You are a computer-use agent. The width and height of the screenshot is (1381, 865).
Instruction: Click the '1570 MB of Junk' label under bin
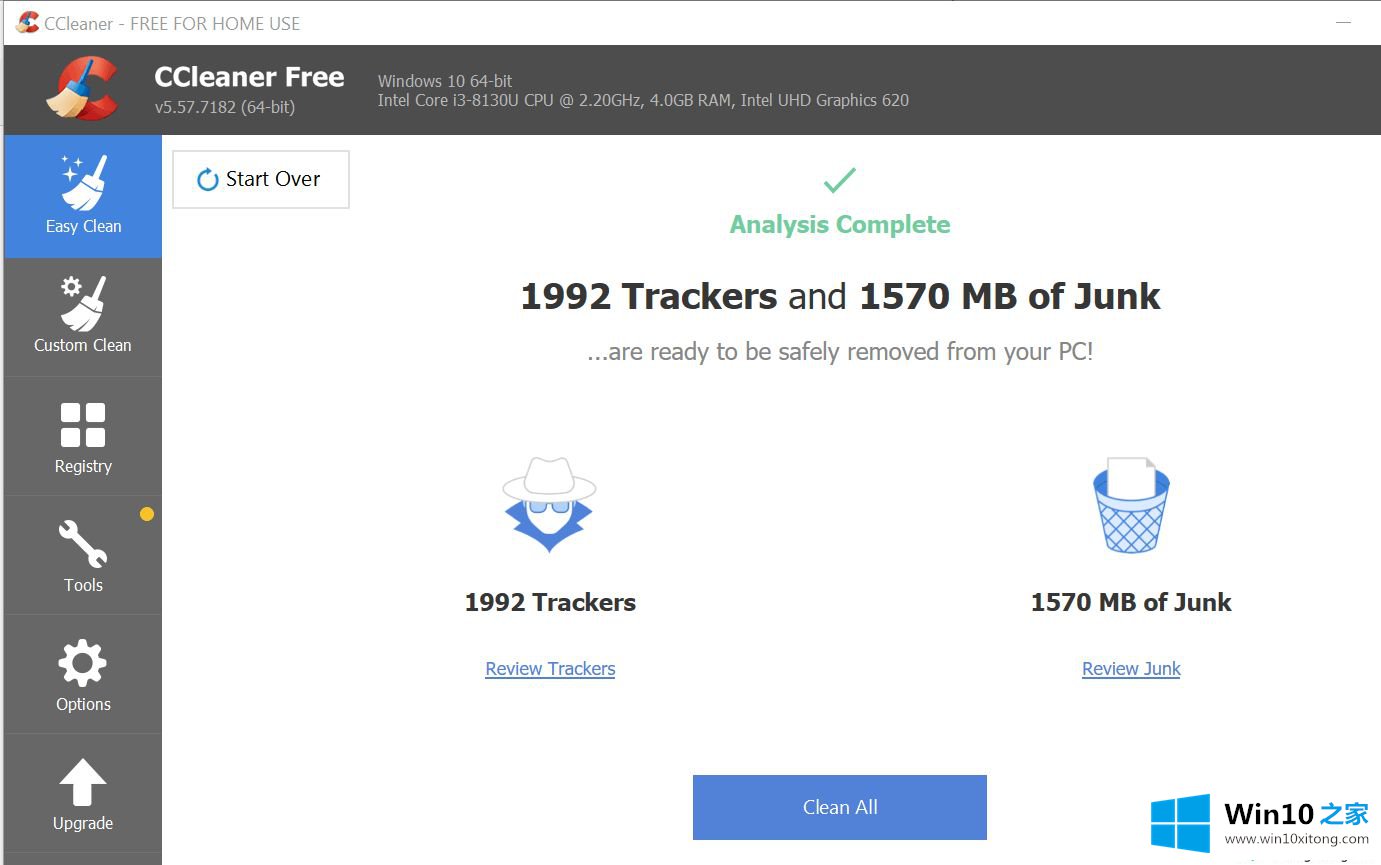[1131, 602]
